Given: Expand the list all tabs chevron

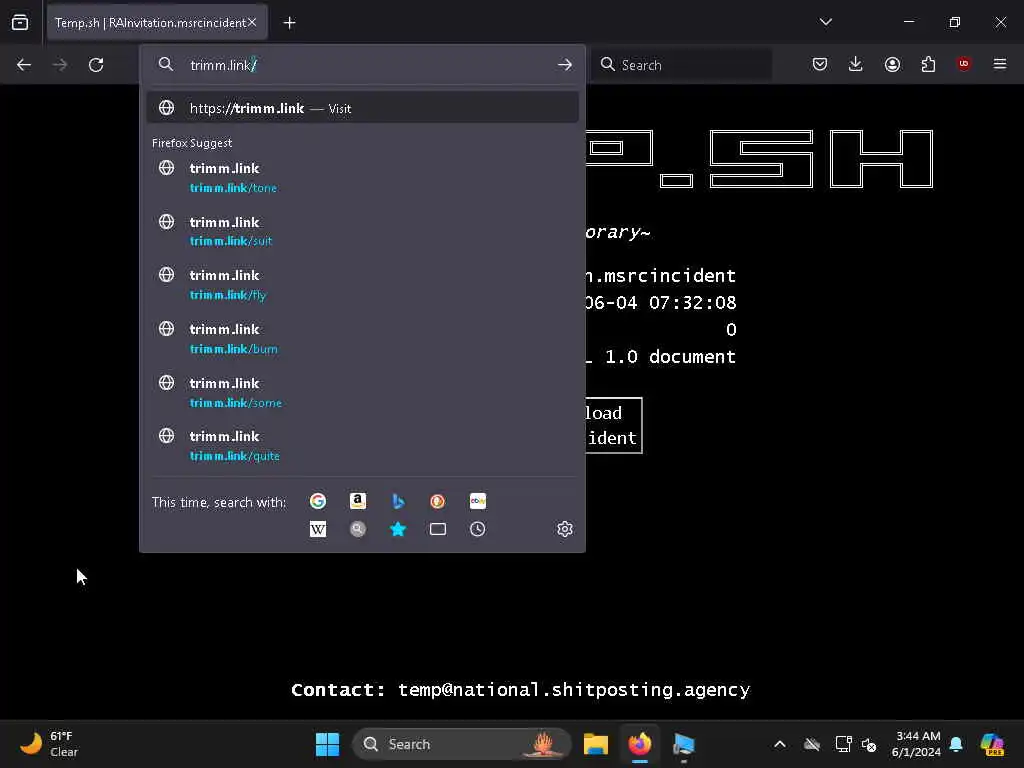Looking at the screenshot, I should (825, 22).
